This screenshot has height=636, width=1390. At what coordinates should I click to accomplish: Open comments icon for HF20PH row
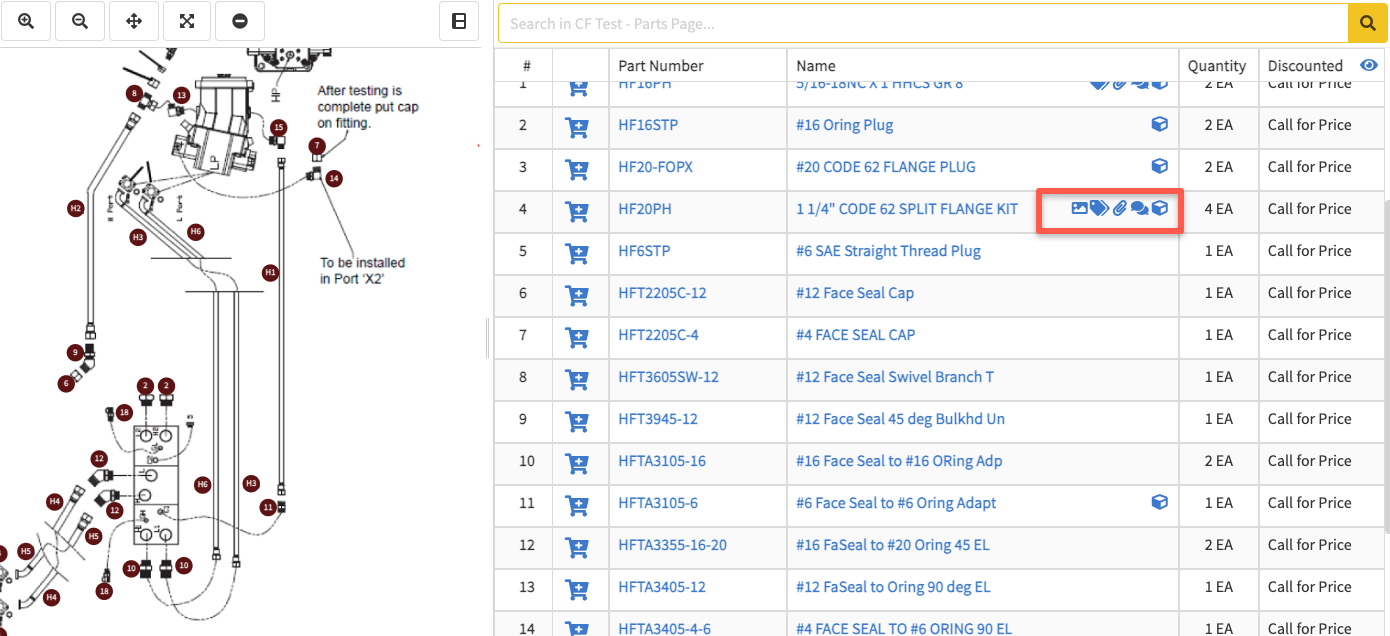[1139, 209]
